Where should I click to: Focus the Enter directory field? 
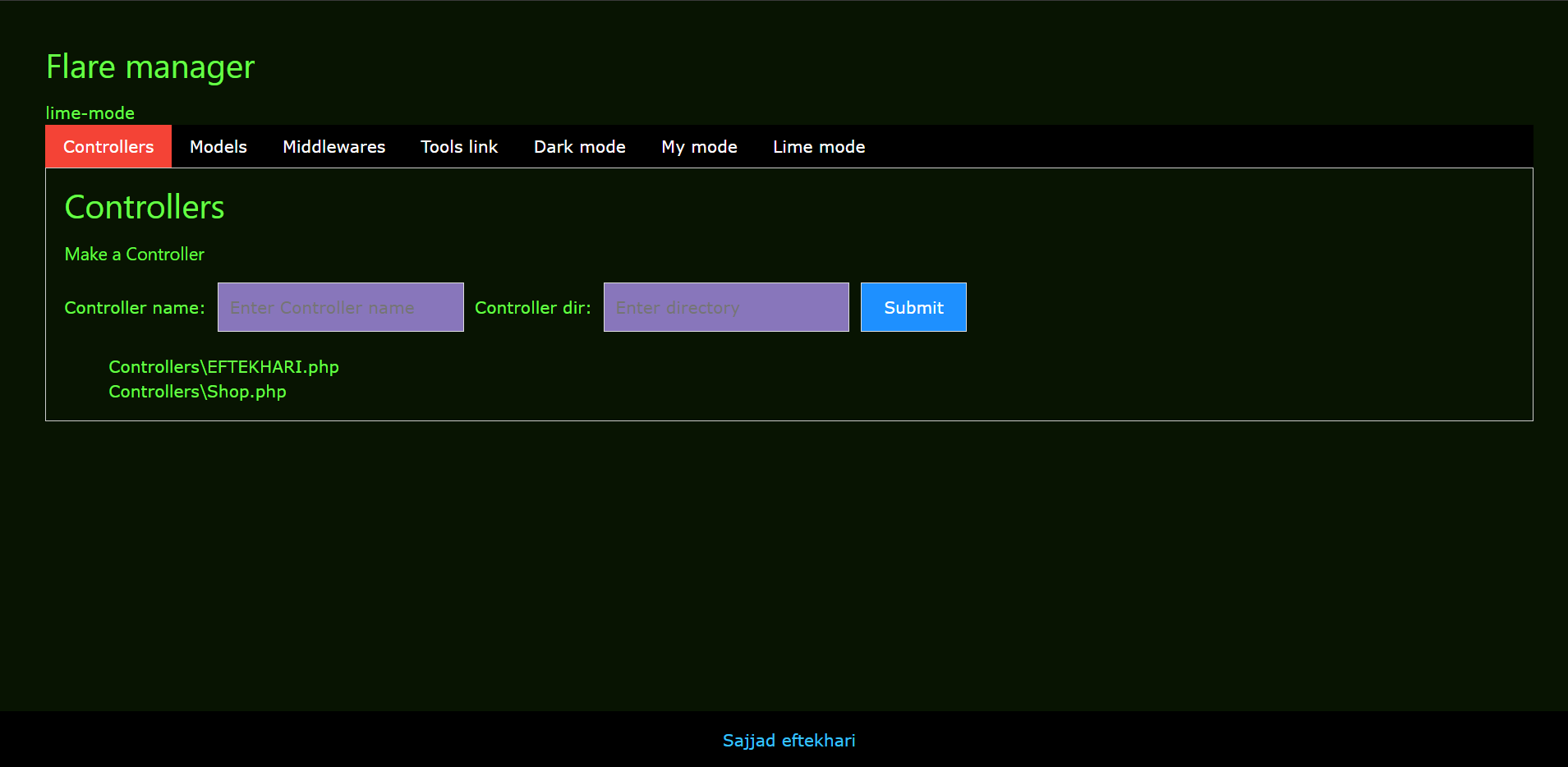click(725, 307)
